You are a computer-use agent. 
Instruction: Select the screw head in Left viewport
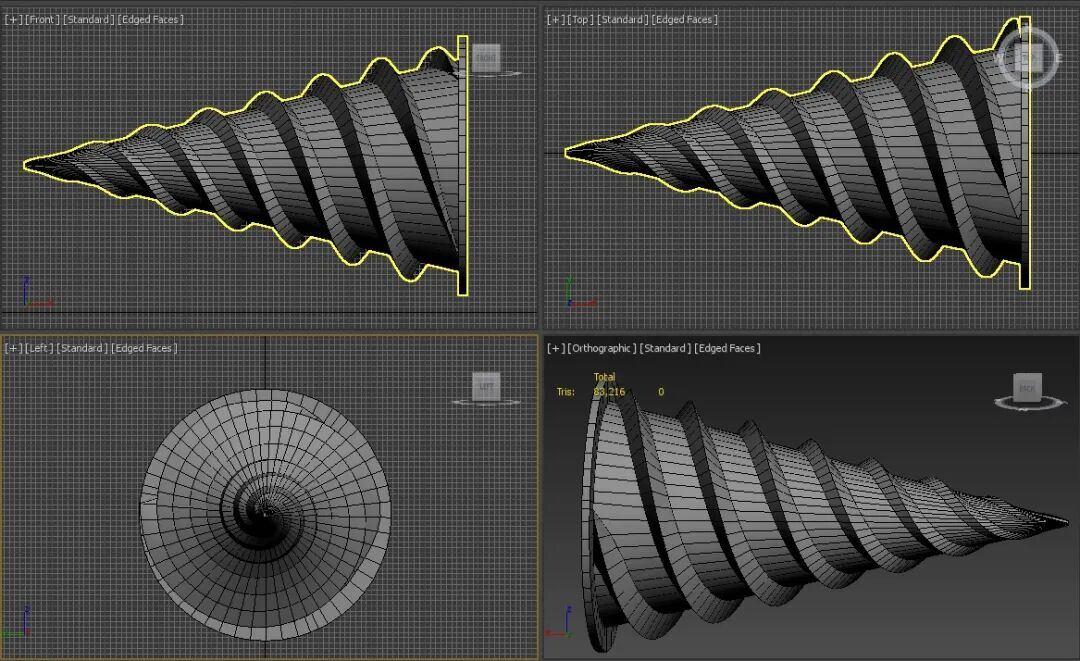(x=266, y=515)
